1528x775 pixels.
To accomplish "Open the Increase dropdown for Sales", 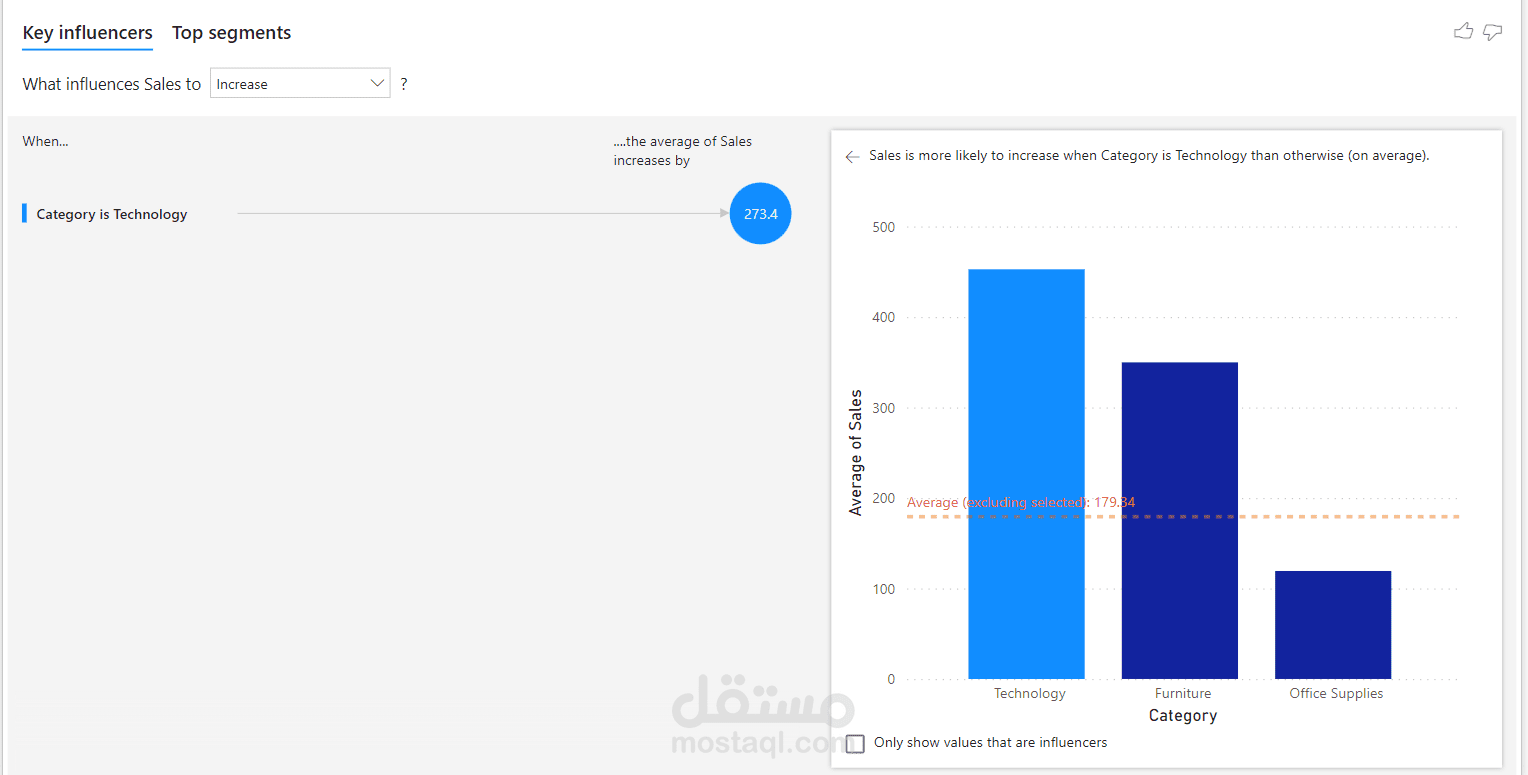I will tap(300, 84).
